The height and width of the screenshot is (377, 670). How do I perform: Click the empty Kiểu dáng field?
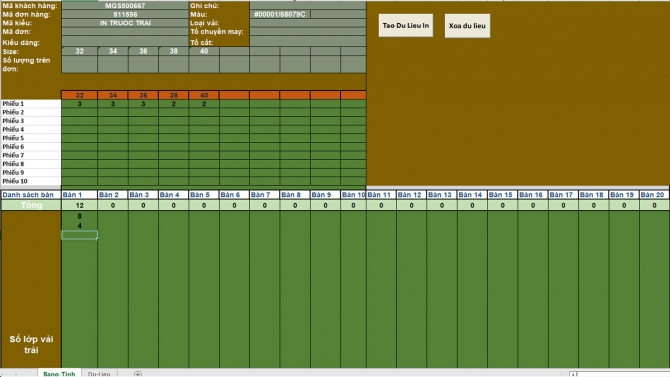click(125, 42)
